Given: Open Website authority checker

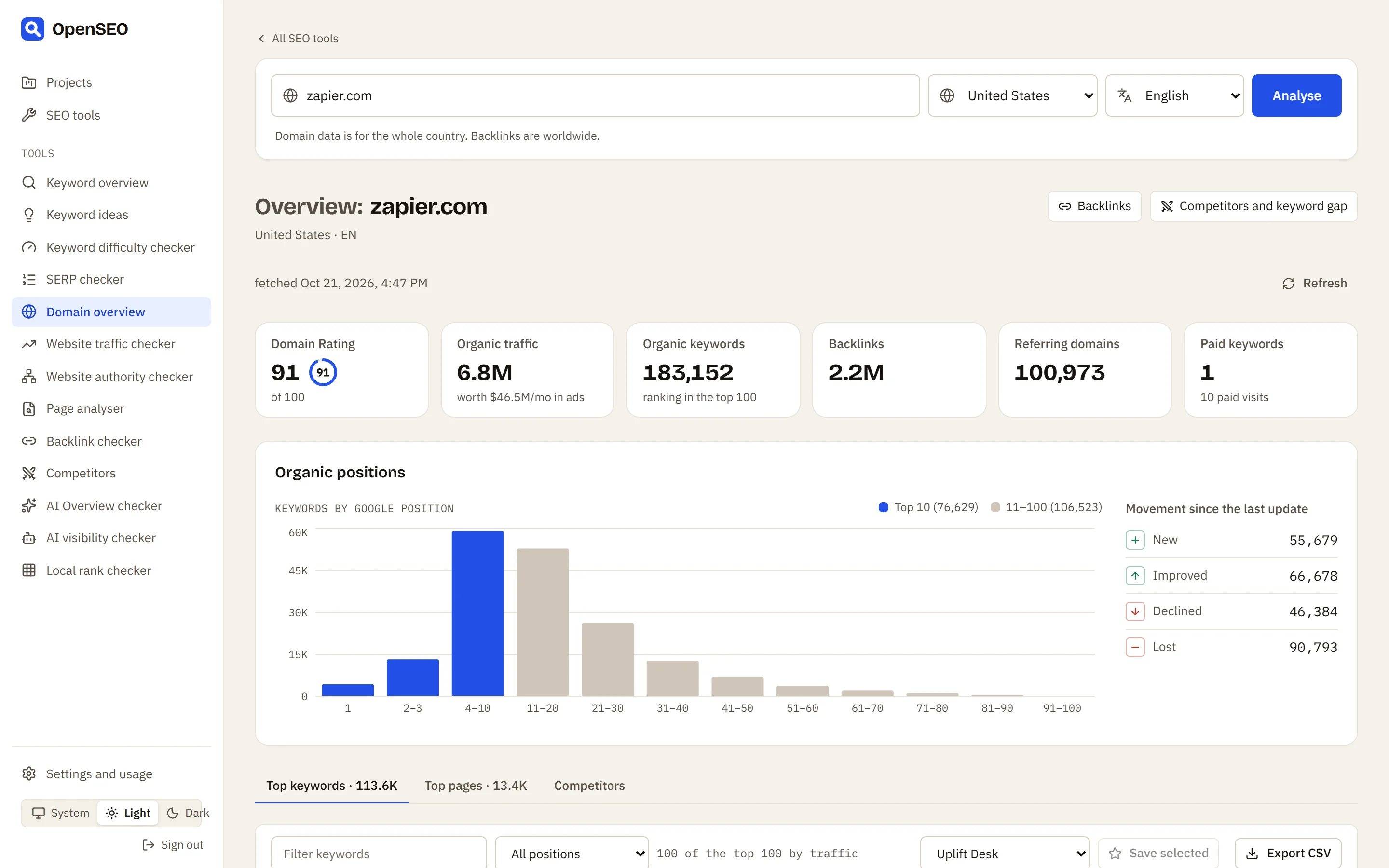Looking at the screenshot, I should click(x=111, y=377).
